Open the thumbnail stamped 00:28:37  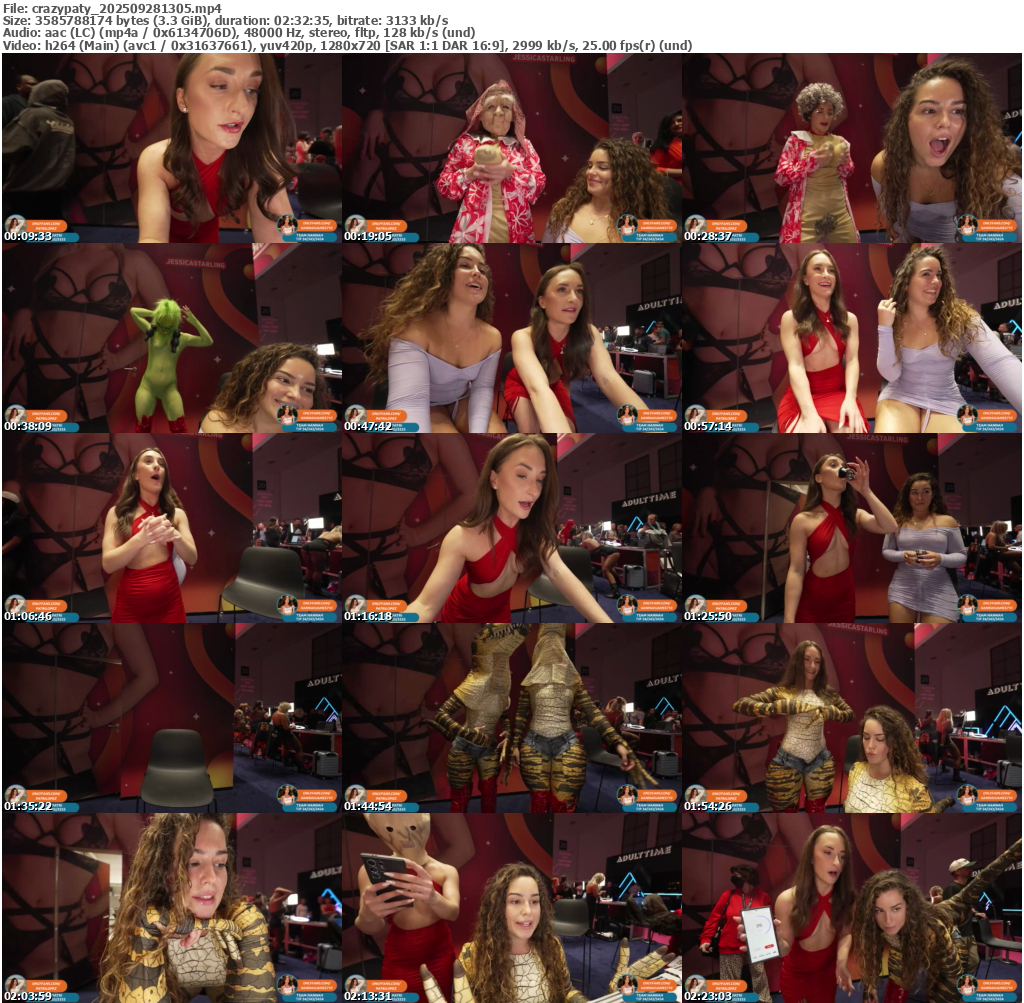[852, 148]
